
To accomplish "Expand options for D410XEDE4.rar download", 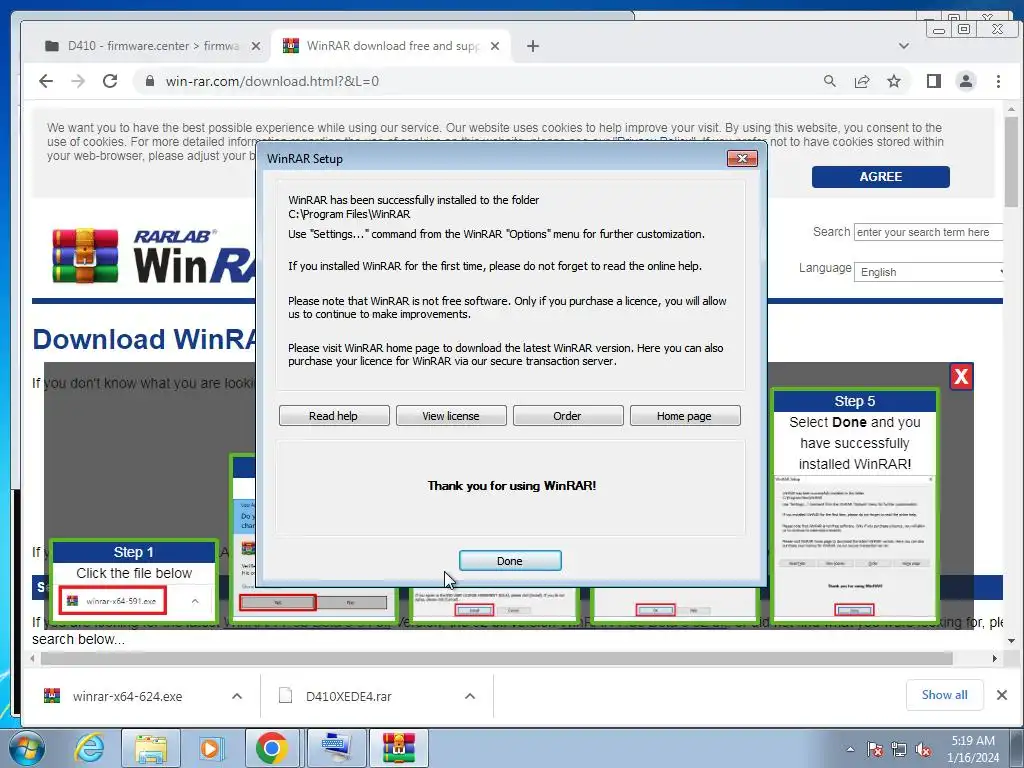I will pos(470,696).
